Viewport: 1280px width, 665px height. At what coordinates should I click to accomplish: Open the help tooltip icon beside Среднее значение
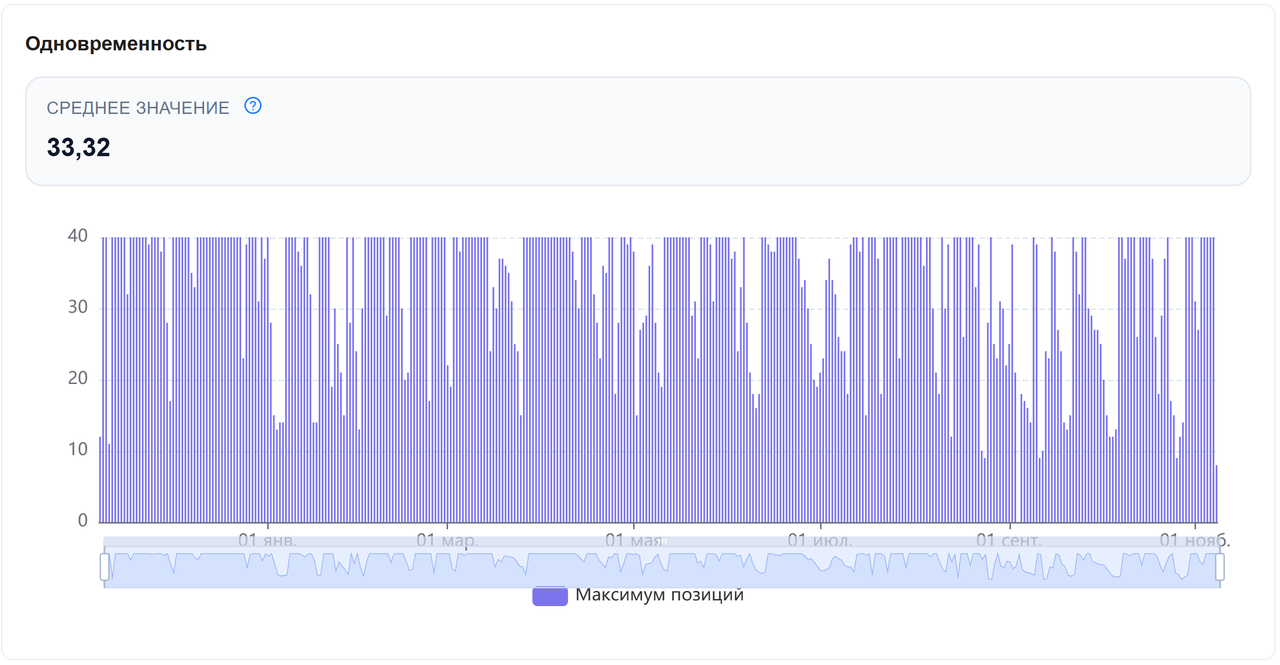coord(253,106)
